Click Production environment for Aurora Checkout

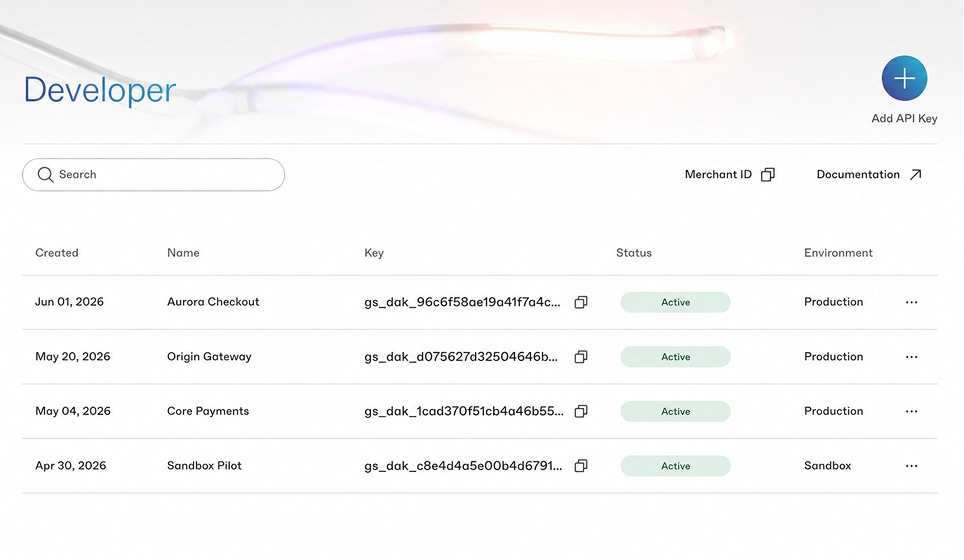click(x=834, y=302)
